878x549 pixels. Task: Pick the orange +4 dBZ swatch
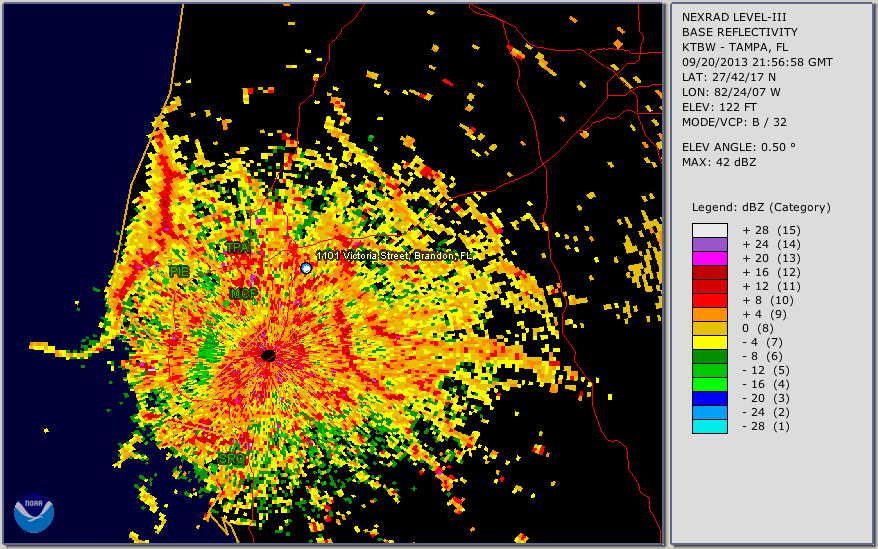(x=710, y=314)
